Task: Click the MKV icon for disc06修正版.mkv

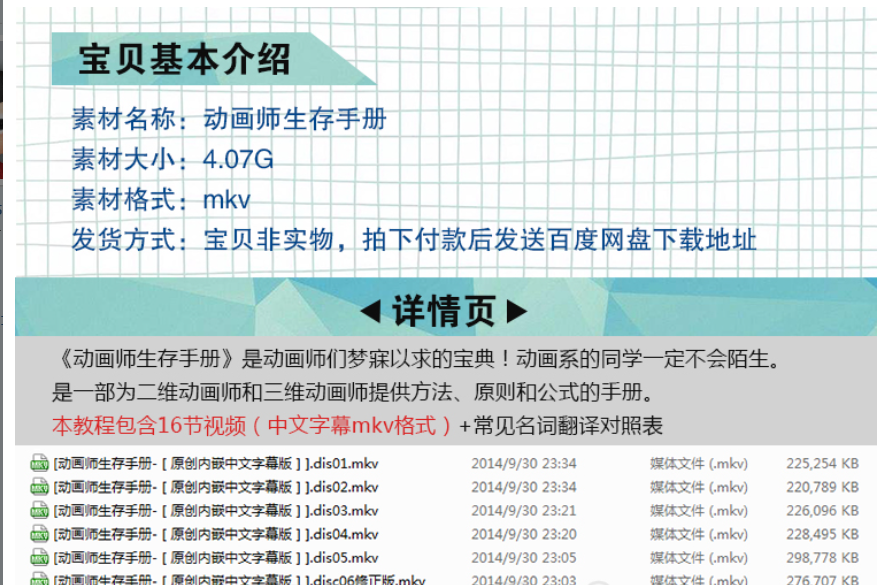Action: click(39, 579)
